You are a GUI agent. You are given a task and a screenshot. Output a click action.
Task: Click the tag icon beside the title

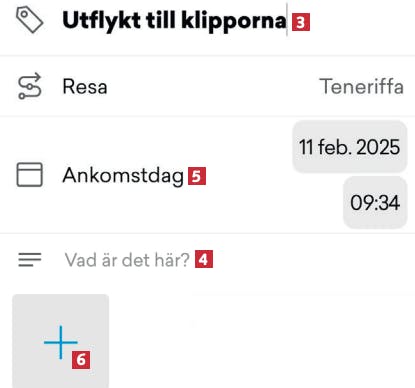click(x=30, y=21)
